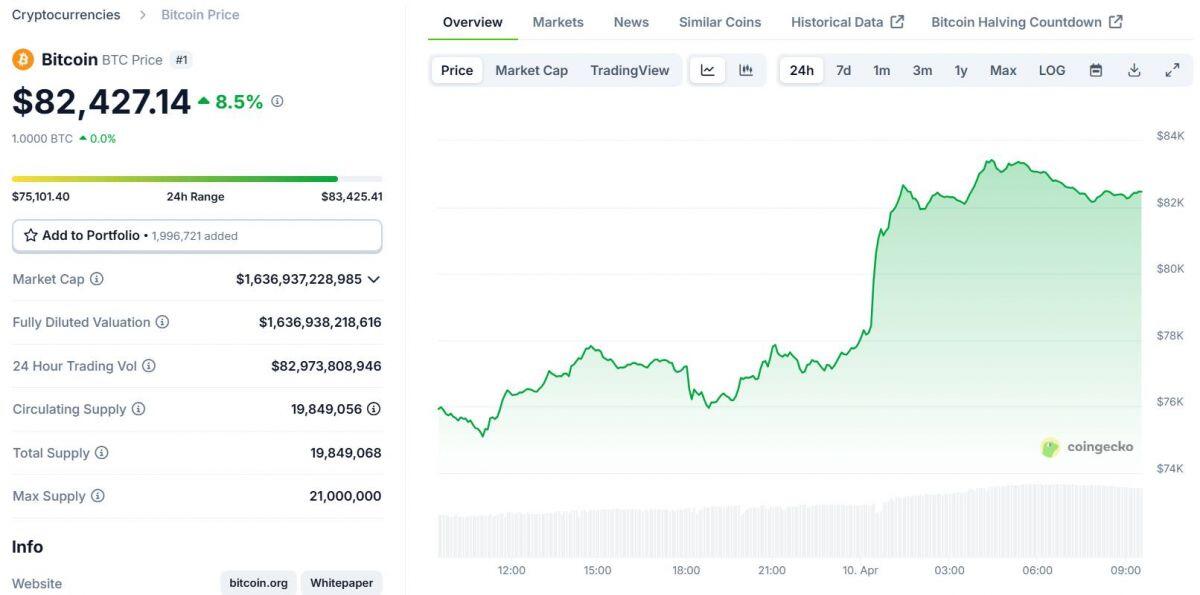The width and height of the screenshot is (1200, 595).
Task: Open the calendar date range picker
Action: tap(1096, 70)
